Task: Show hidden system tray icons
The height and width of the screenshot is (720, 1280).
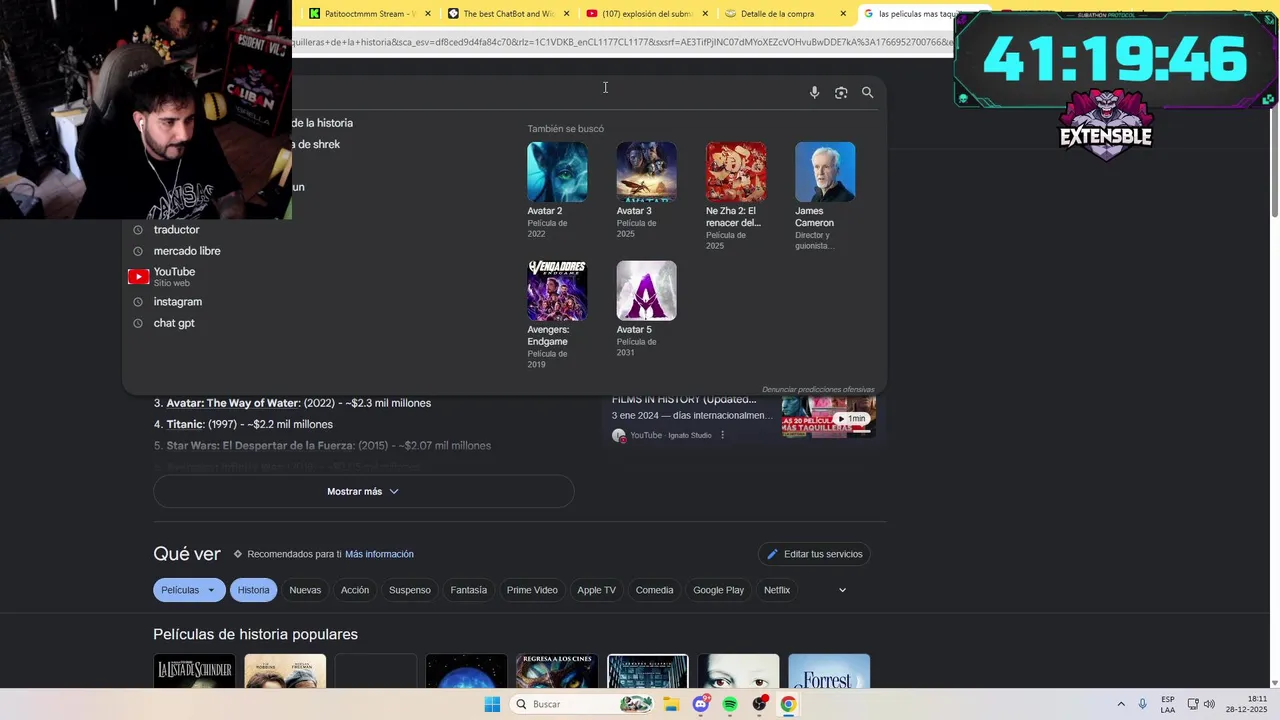Action: point(1121,704)
